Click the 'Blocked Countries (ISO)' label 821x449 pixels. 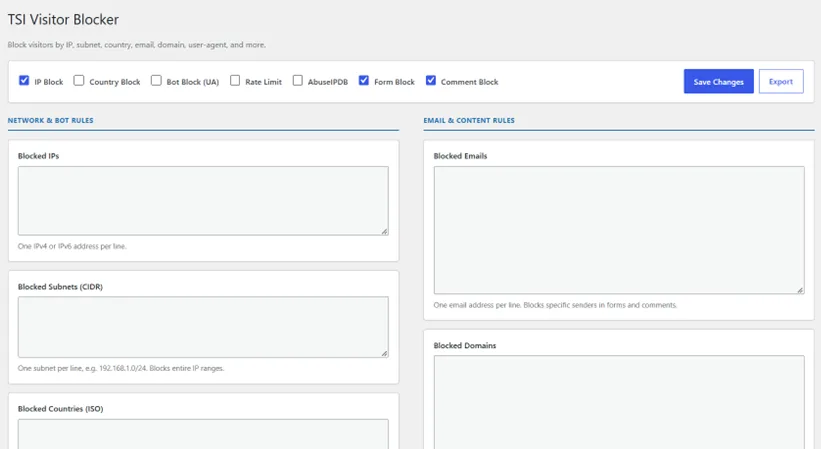tap(60, 409)
